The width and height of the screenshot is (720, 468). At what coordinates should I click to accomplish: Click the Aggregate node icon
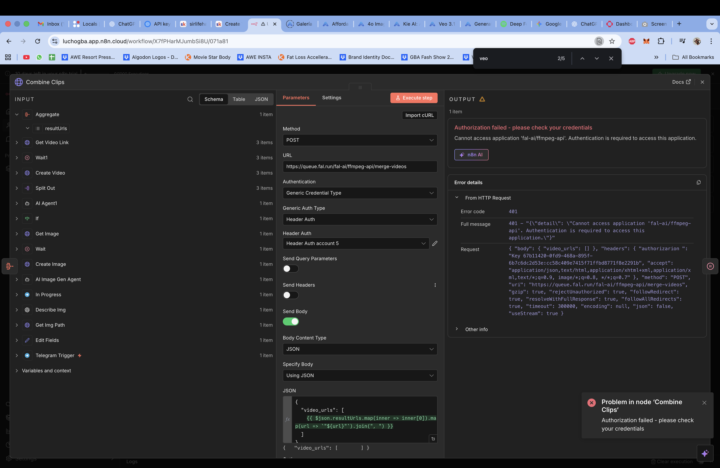27,114
